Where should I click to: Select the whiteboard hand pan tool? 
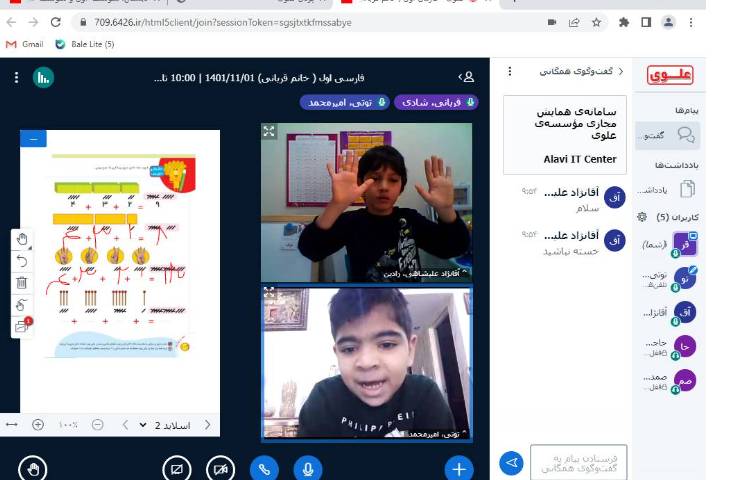point(22,239)
